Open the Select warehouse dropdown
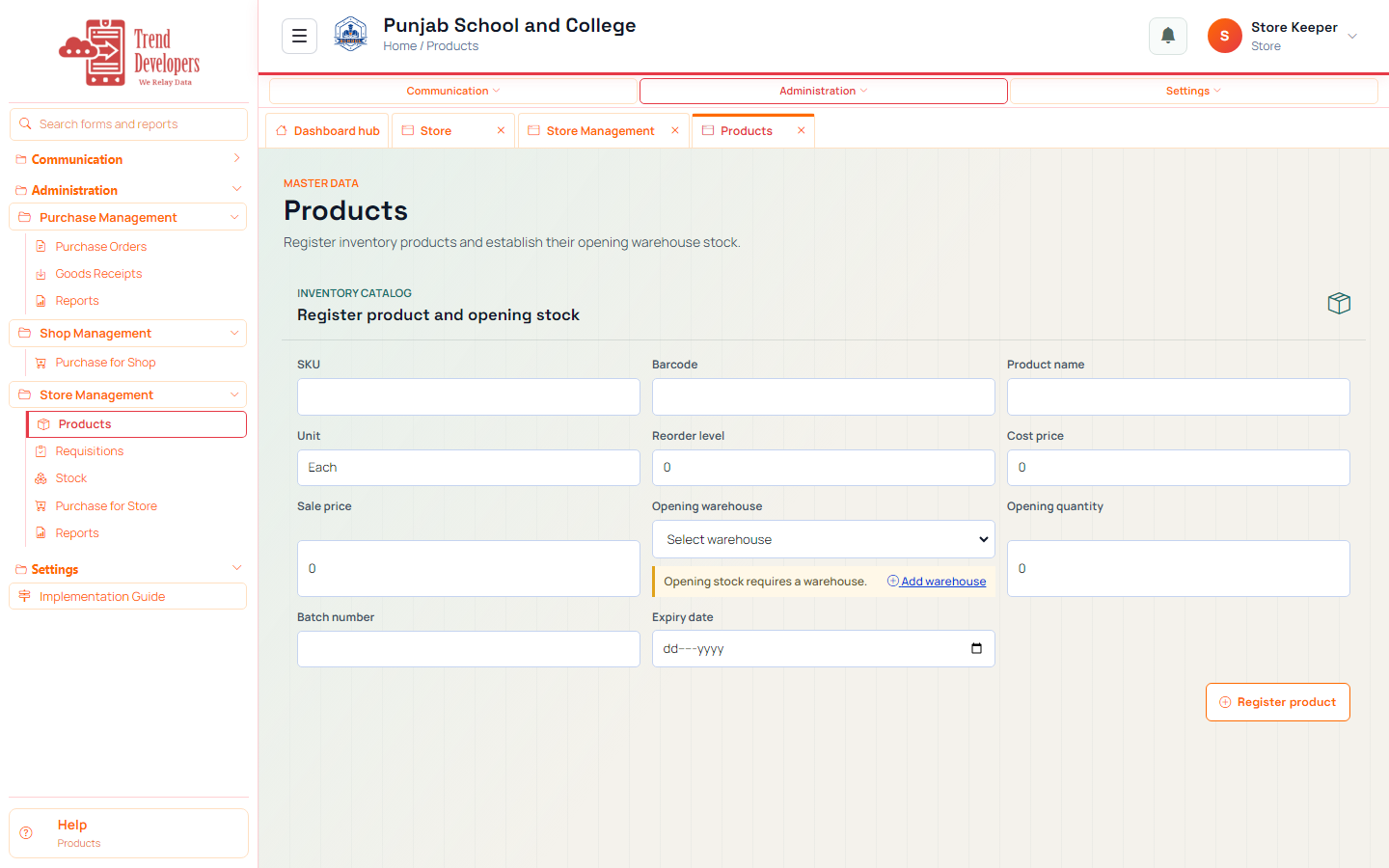The height and width of the screenshot is (868, 1389). 824,539
